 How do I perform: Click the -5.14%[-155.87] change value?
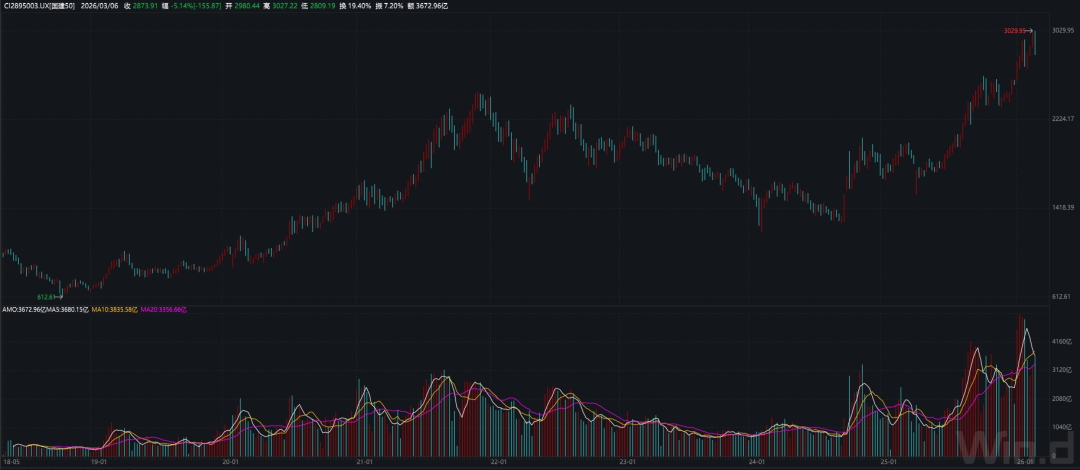click(196, 5)
